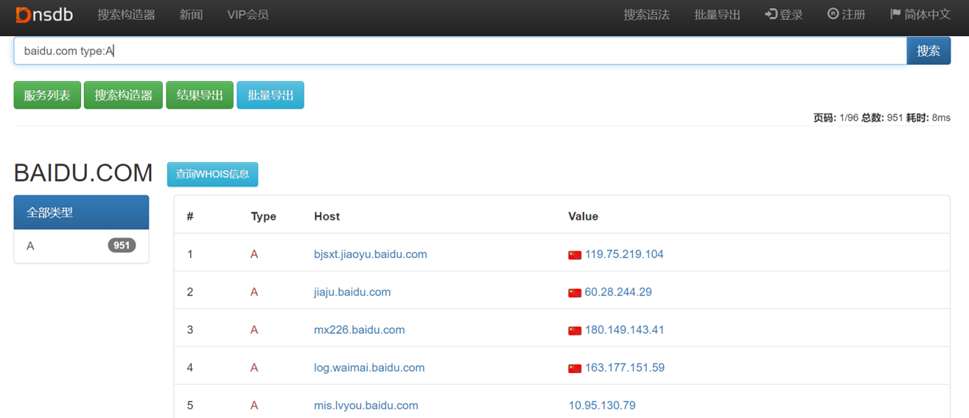Click the green 服务列表 button
Screen dimensions: 969x418
[47, 95]
